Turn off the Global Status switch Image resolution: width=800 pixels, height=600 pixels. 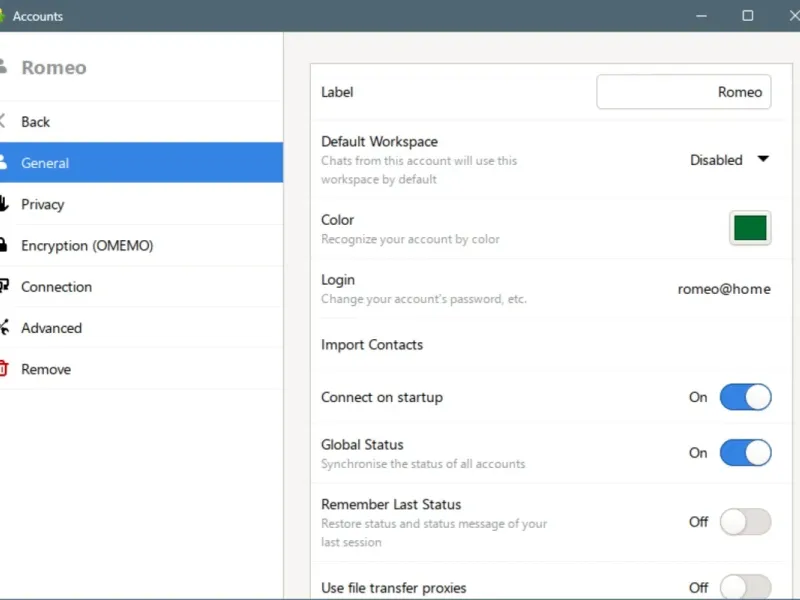[745, 453]
